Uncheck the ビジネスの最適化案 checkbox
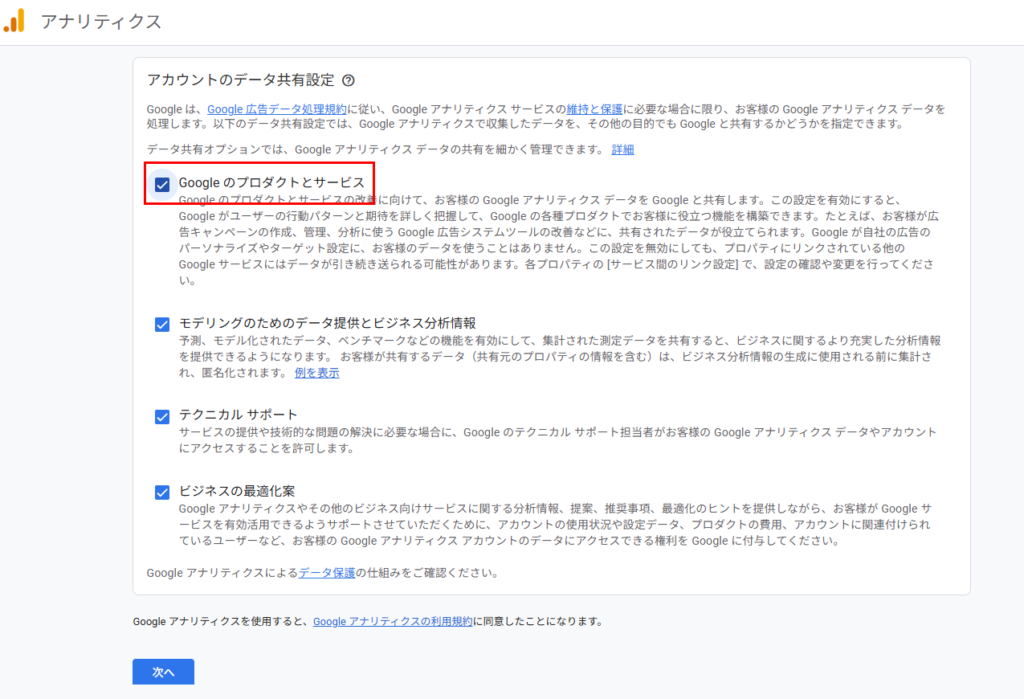Viewport: 1024px width, 699px height. [162, 492]
